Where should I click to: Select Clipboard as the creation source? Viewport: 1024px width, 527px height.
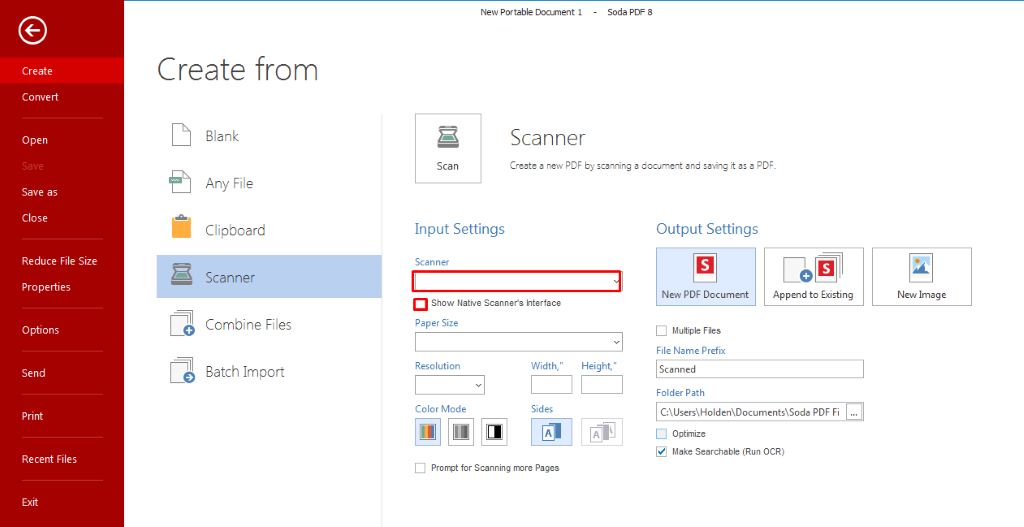pos(269,230)
